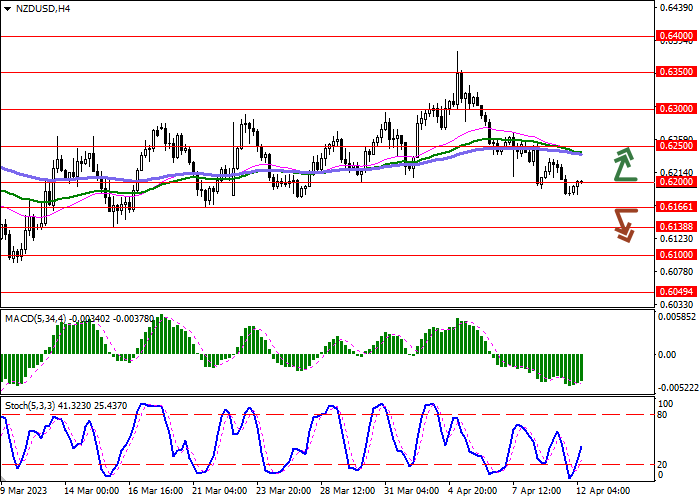Image resolution: width=700 pixels, height=500 pixels.
Task: Click the 0.6300 price level tag
Action: (675, 108)
